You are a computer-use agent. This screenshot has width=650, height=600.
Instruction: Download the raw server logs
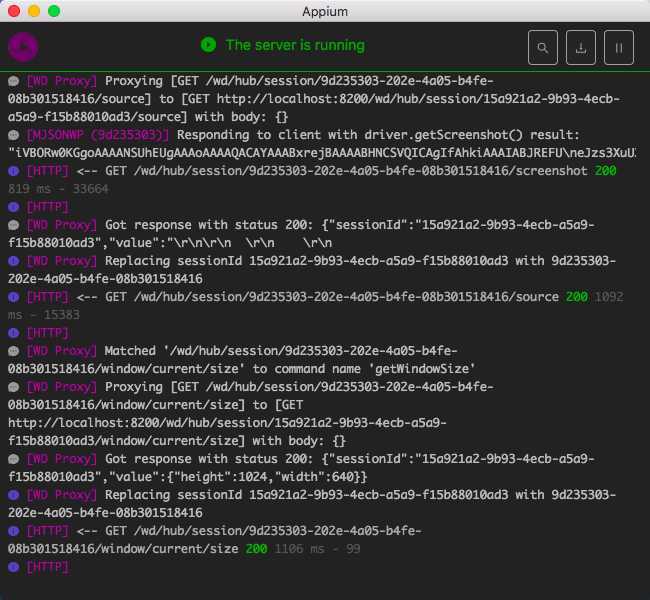tap(581, 48)
